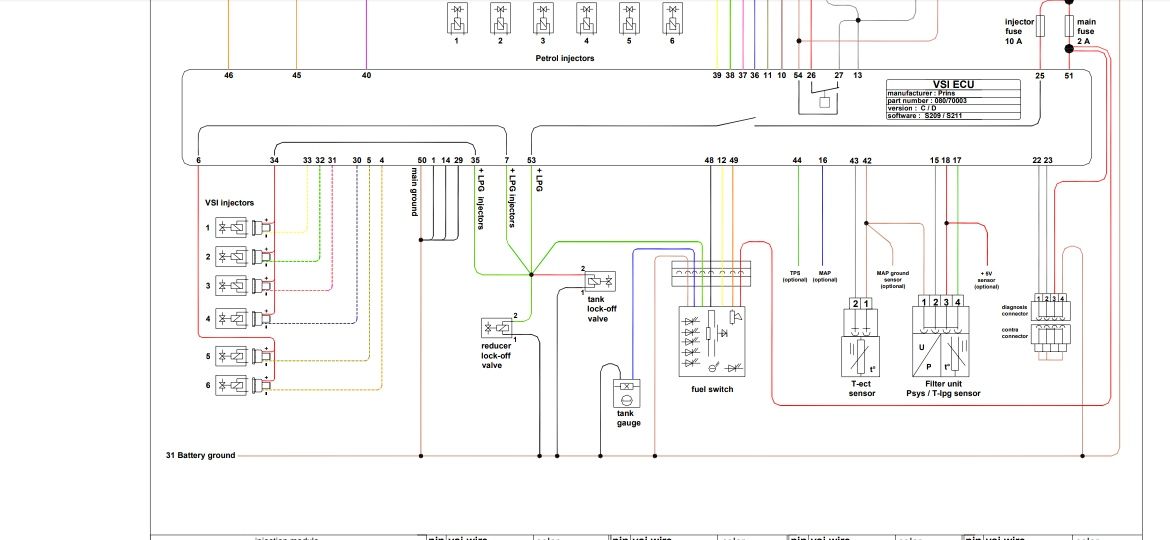Click ECU pin number 50
Screen dimensions: 1170x540
click(422, 160)
